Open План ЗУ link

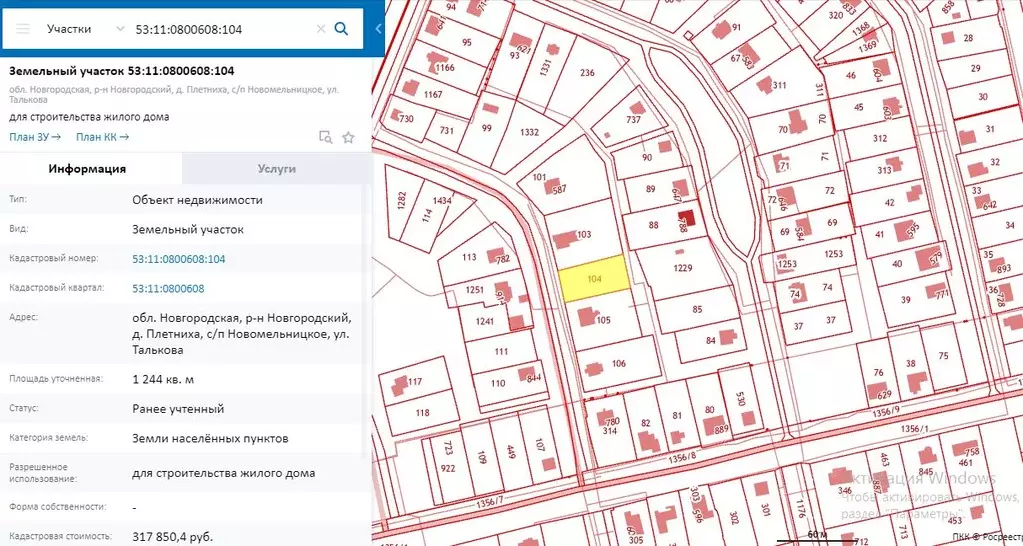tap(35, 136)
